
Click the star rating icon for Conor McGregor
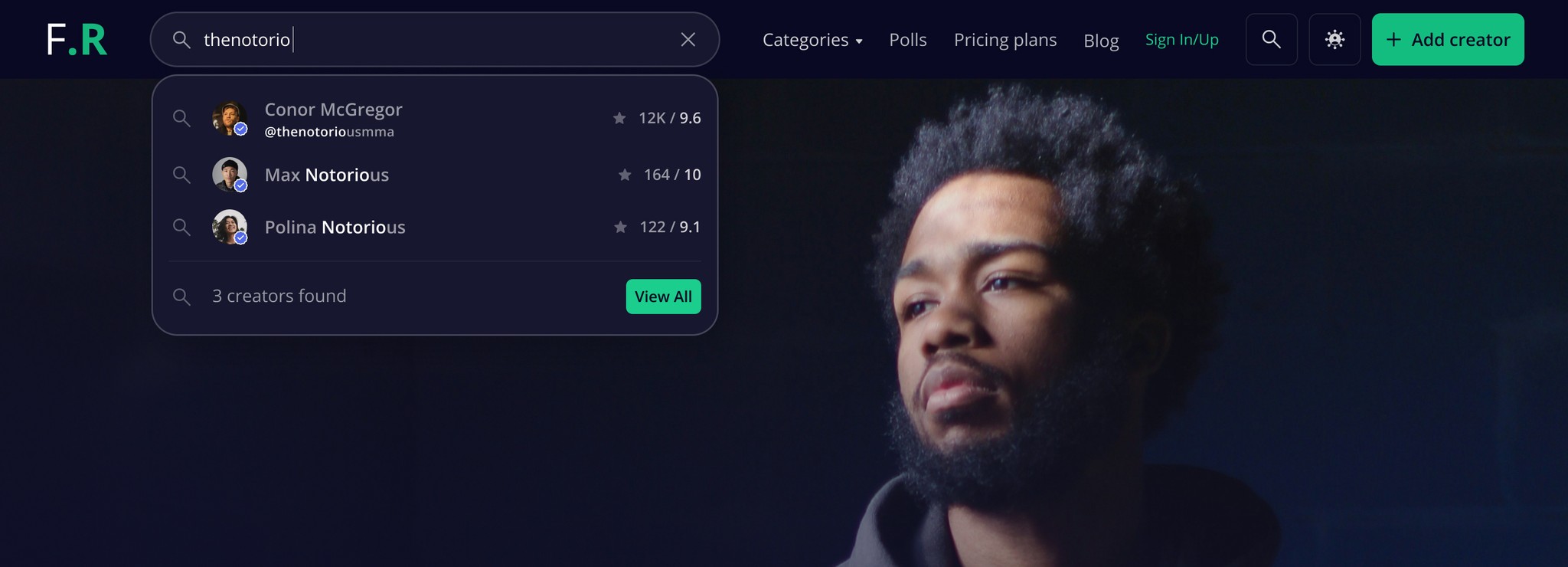tap(619, 118)
